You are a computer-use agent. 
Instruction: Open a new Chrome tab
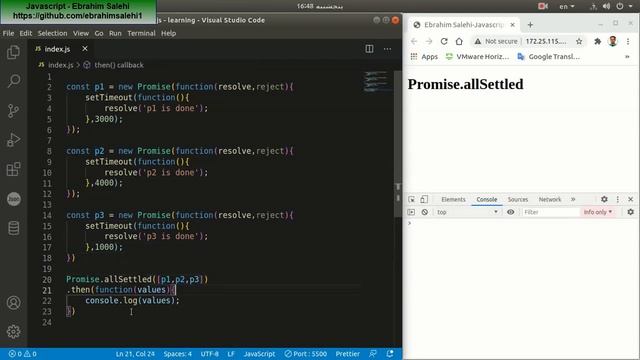[x=530, y=25]
